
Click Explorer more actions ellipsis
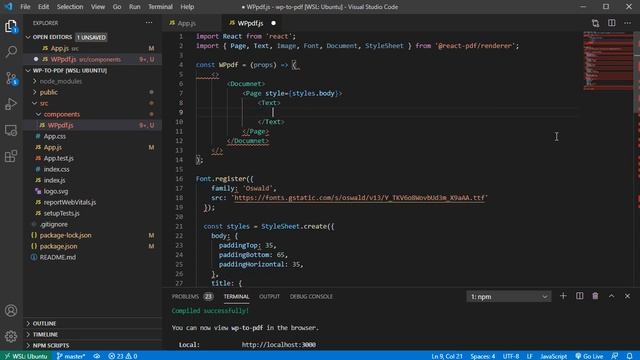[x=149, y=23]
